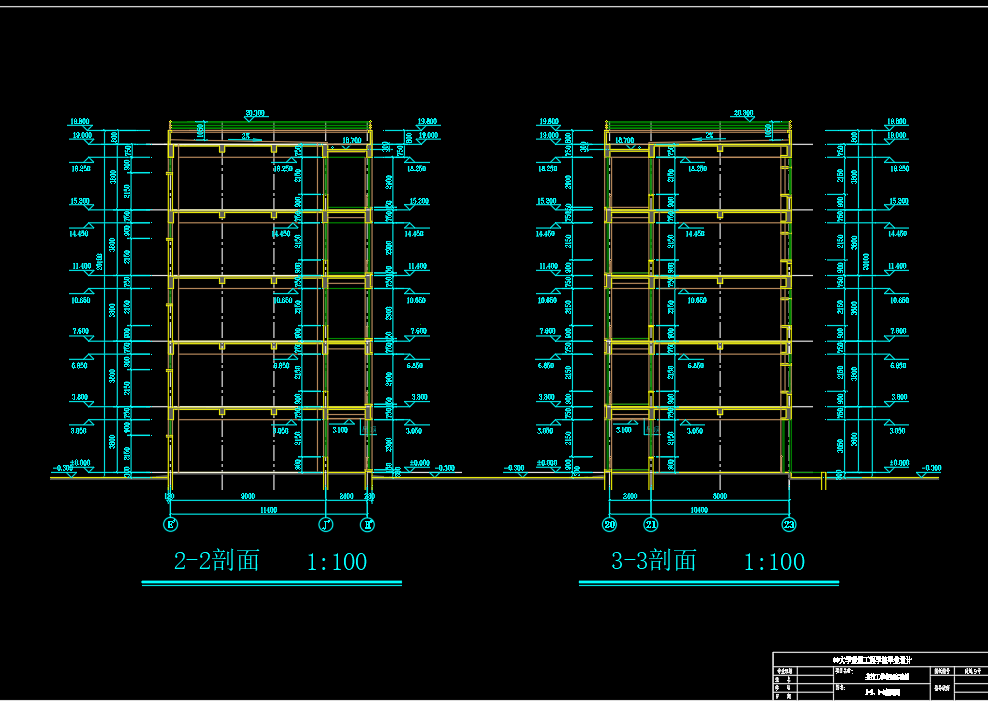Select the 20.300 top elevation on 2-2 section

coord(254,114)
